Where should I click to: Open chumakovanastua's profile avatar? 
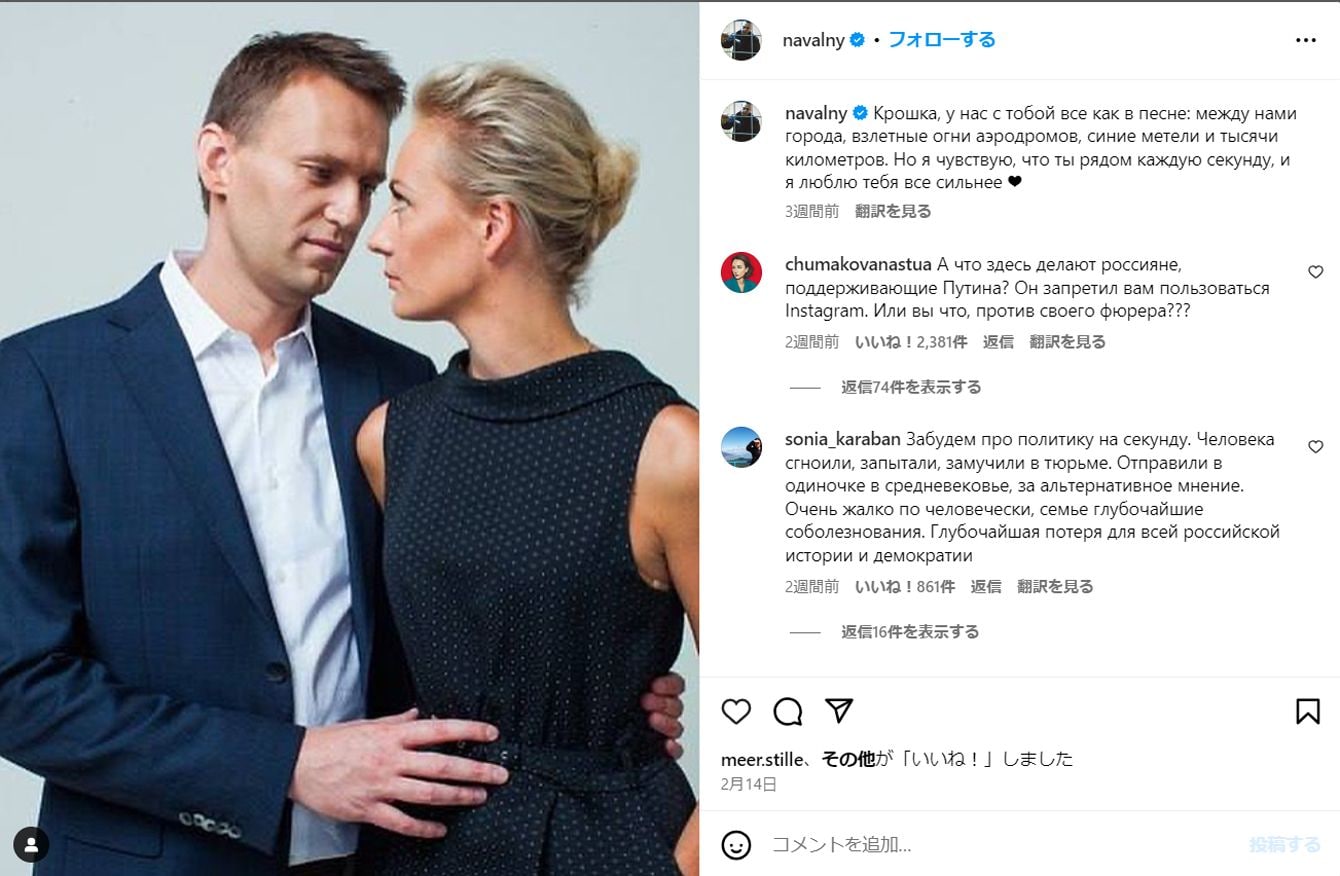tap(741, 272)
